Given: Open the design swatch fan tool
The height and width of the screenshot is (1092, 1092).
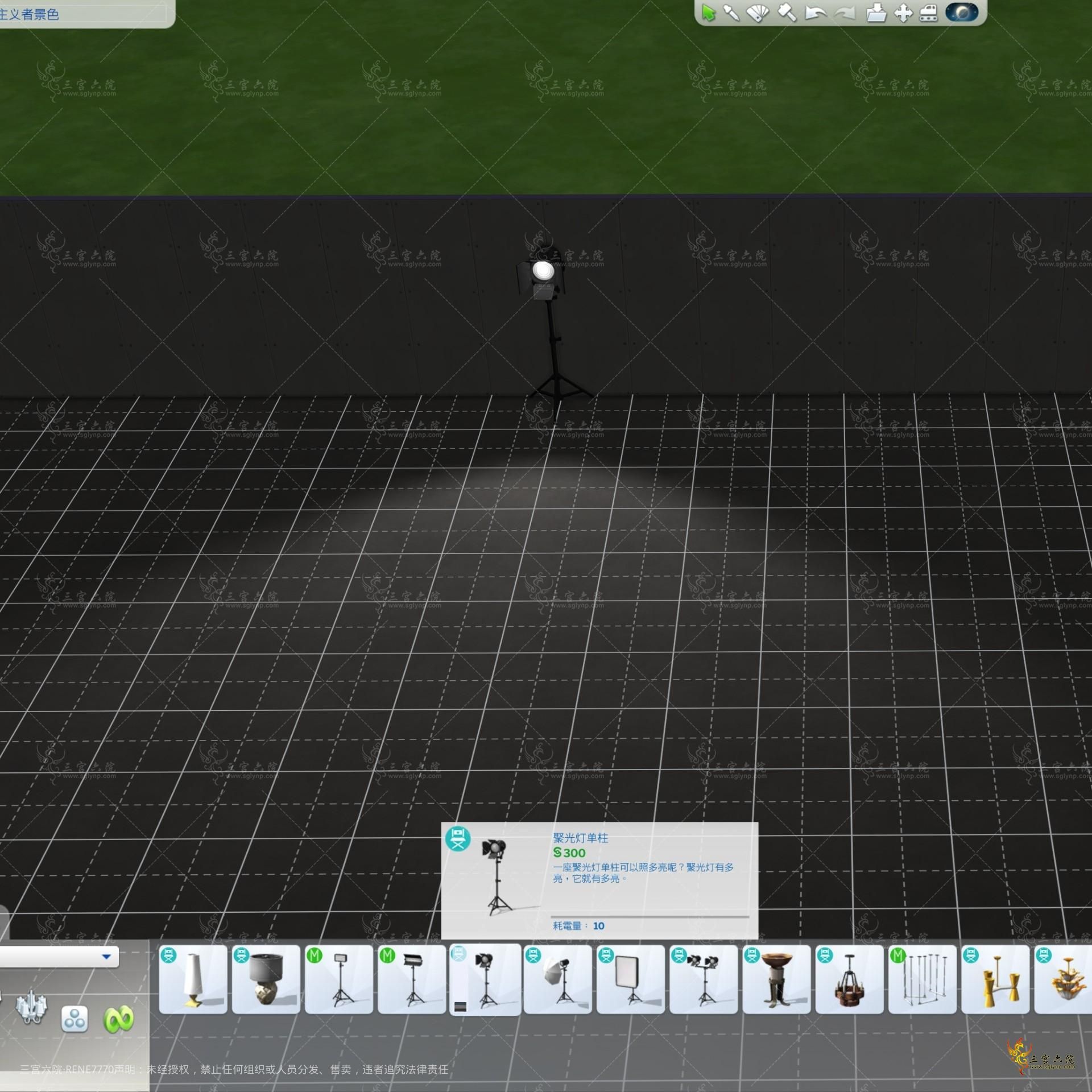Looking at the screenshot, I should (758, 13).
